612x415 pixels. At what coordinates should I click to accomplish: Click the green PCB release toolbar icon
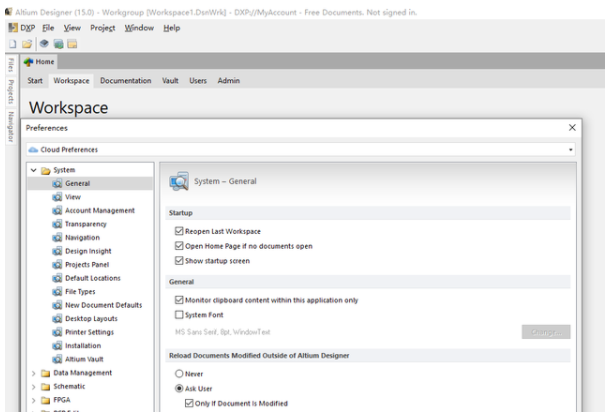(59, 44)
